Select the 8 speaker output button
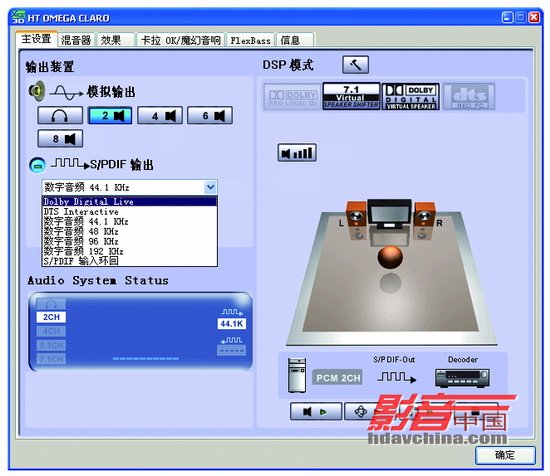The height and width of the screenshot is (476, 550). [60, 139]
